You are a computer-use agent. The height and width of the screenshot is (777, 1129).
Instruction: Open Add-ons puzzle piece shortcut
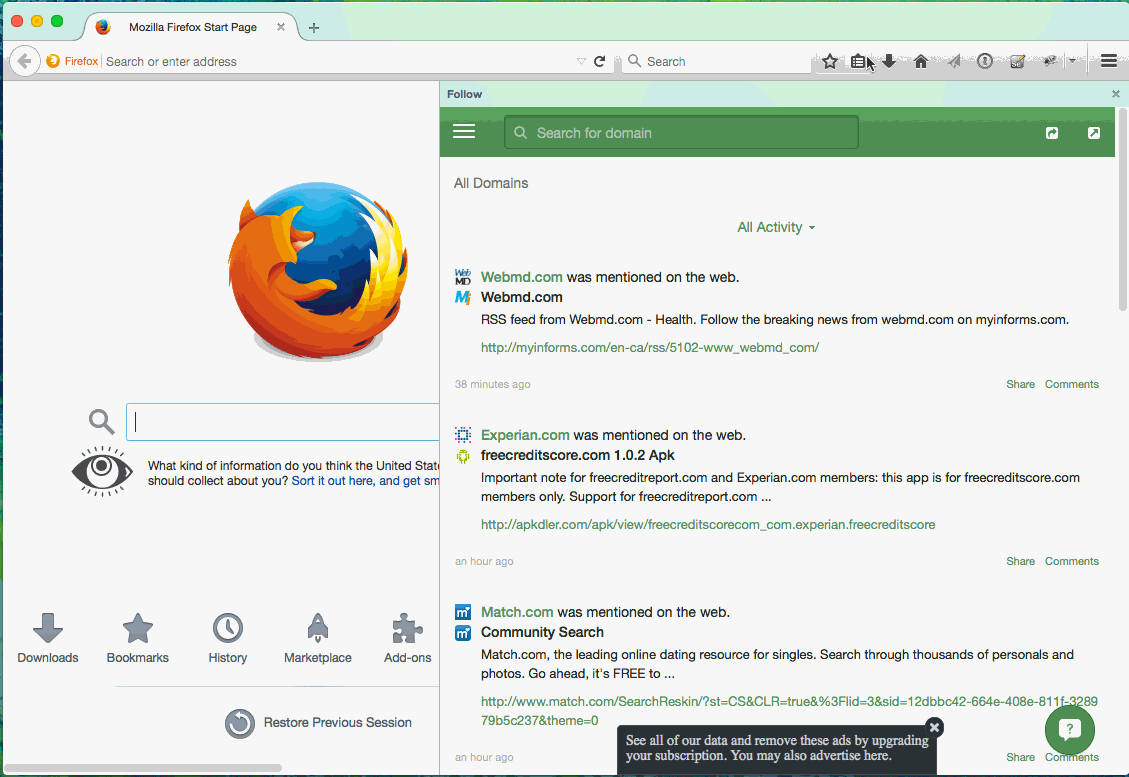[408, 638]
